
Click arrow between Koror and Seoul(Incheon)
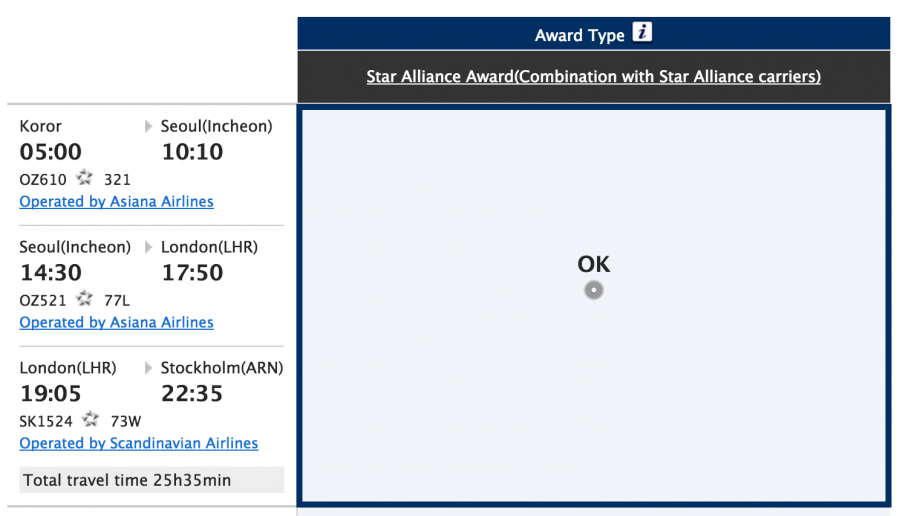click(149, 126)
